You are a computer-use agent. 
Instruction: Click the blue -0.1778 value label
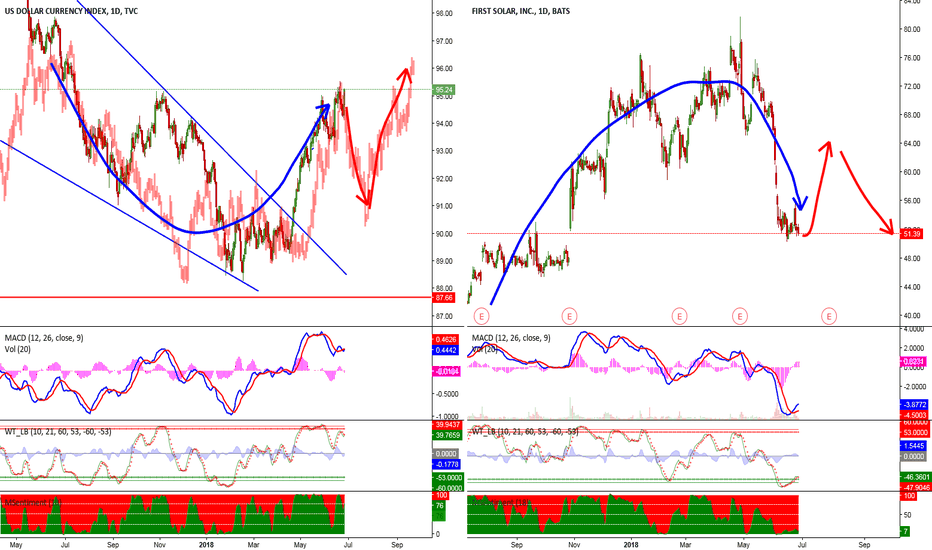pos(447,464)
